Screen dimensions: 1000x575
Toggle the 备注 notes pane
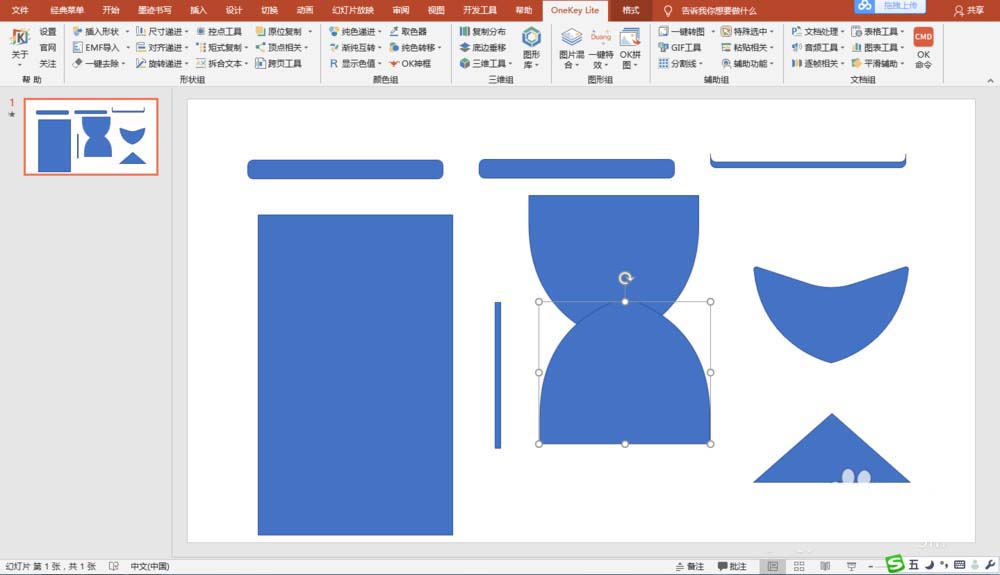click(x=689, y=566)
